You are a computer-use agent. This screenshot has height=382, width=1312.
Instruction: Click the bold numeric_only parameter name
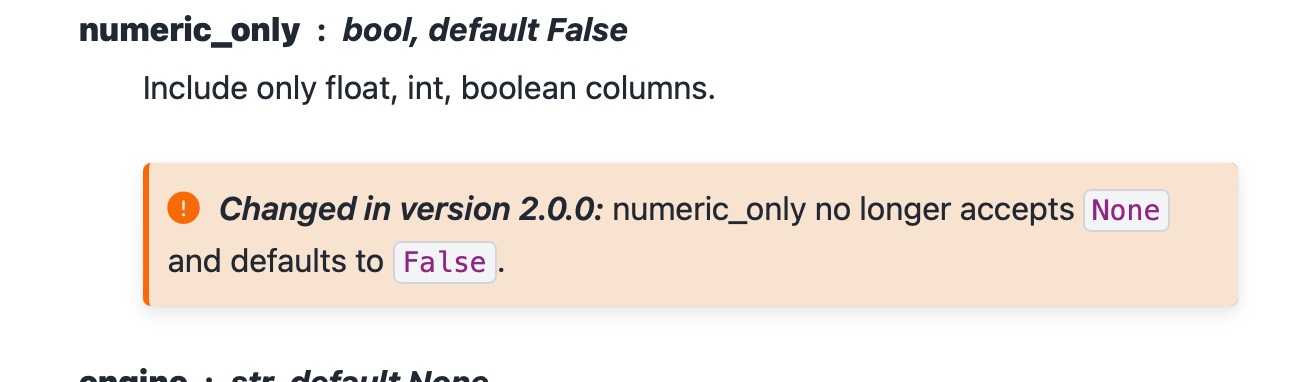pyautogui.click(x=189, y=32)
